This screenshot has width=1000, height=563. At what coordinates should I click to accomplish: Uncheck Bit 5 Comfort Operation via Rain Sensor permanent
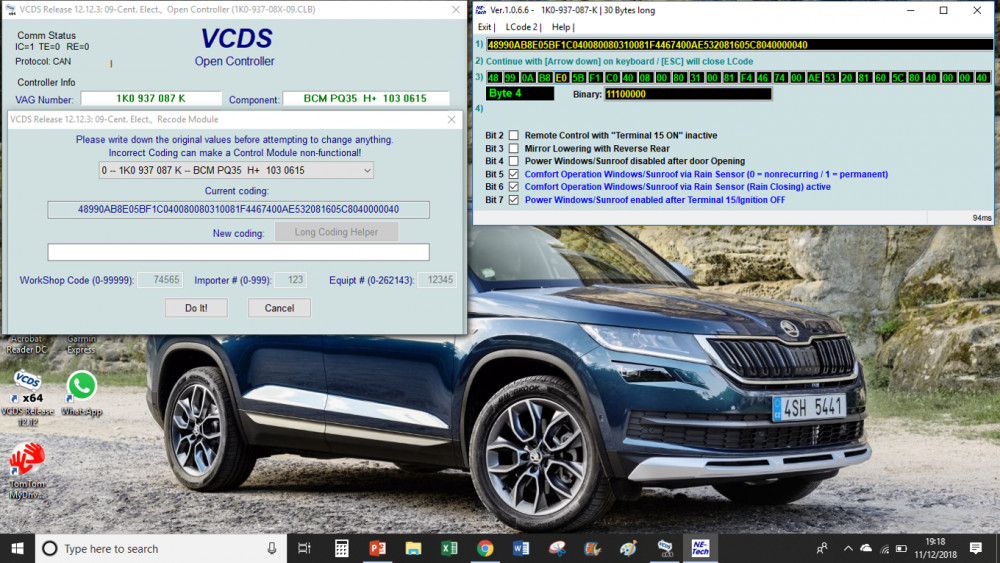[513, 174]
